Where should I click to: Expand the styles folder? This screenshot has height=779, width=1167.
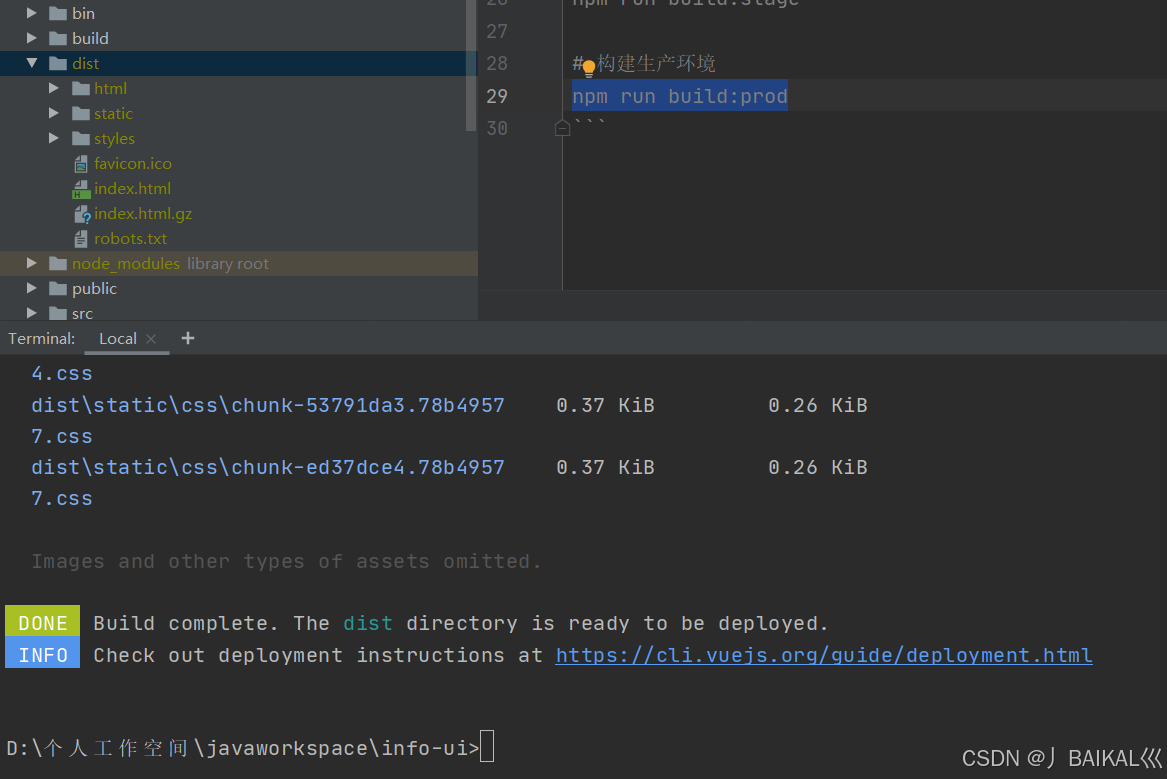pyautogui.click(x=54, y=138)
